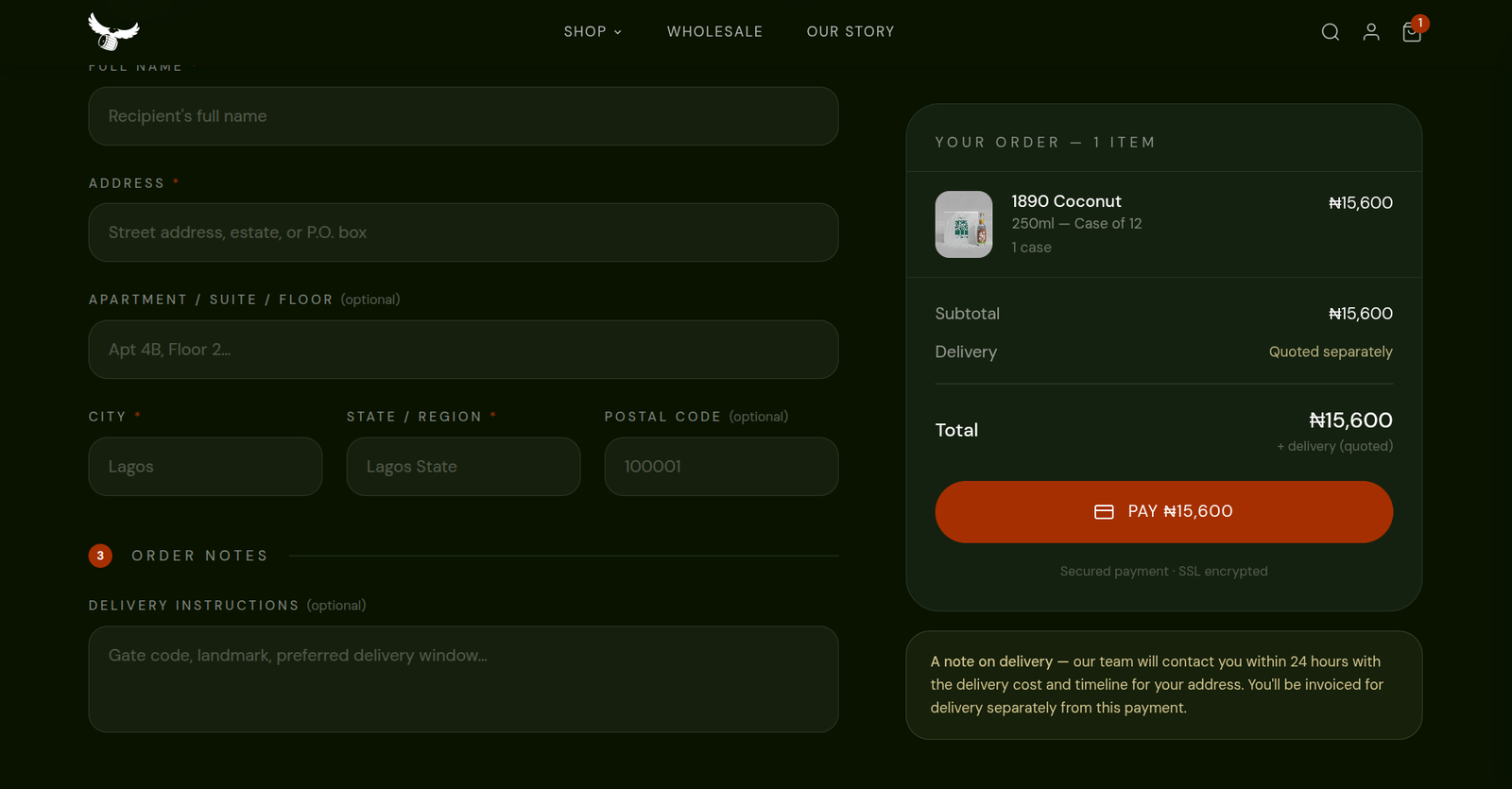1512x789 pixels.
Task: Click the 1890 Coconut product name
Action: 1066,201
